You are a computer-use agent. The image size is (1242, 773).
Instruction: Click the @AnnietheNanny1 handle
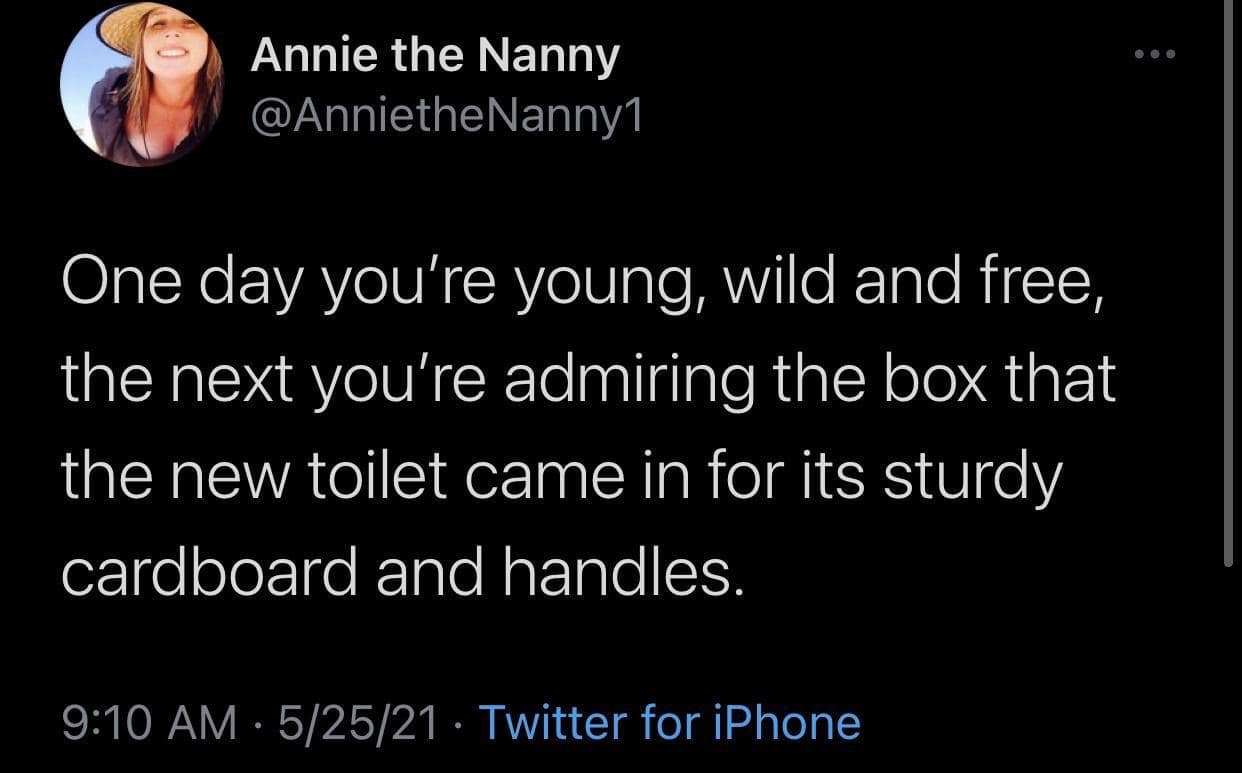[x=447, y=119]
